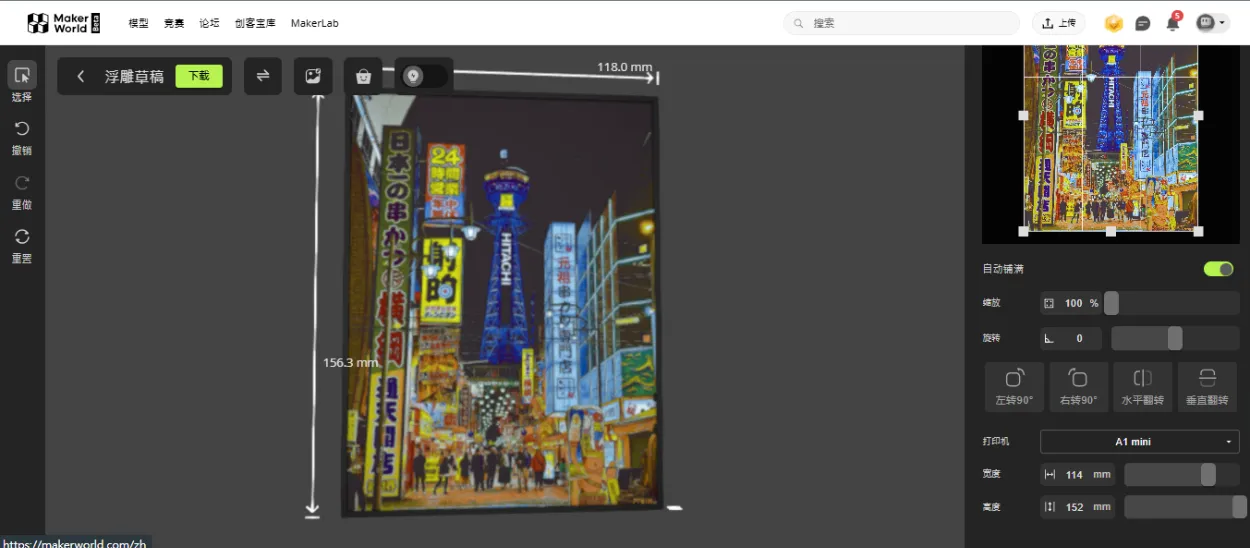1250x548 pixels.
Task: Go back using the arrow beside 浮雕草稿
Action: coord(81,76)
